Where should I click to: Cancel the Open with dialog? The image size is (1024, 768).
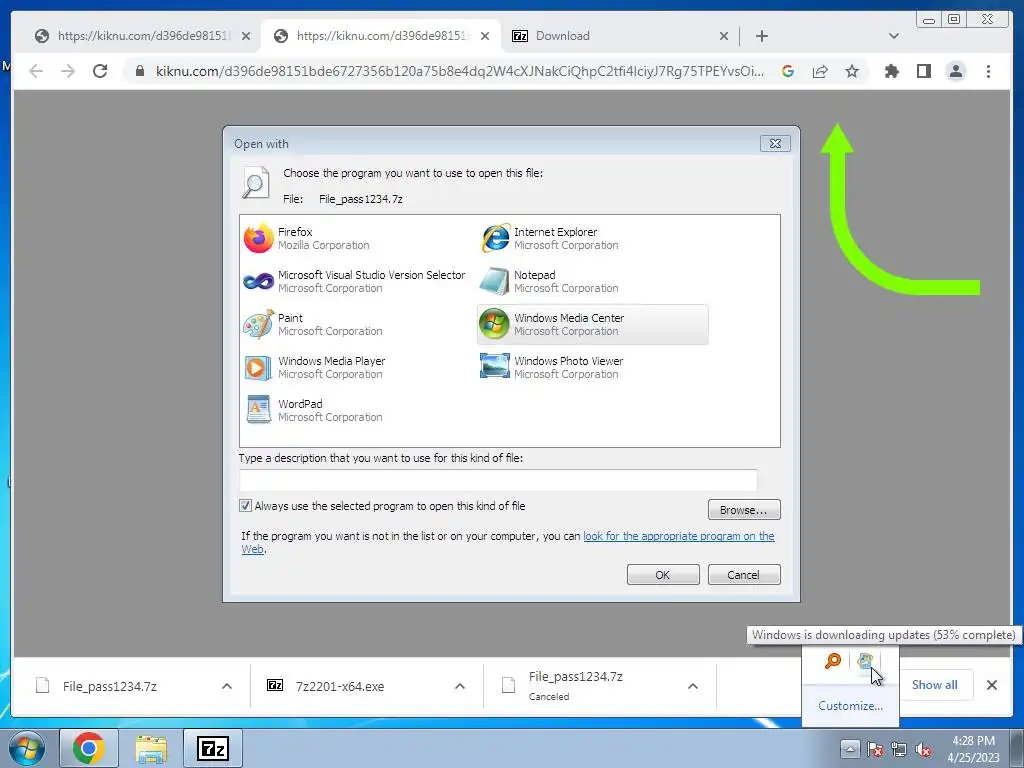click(744, 575)
